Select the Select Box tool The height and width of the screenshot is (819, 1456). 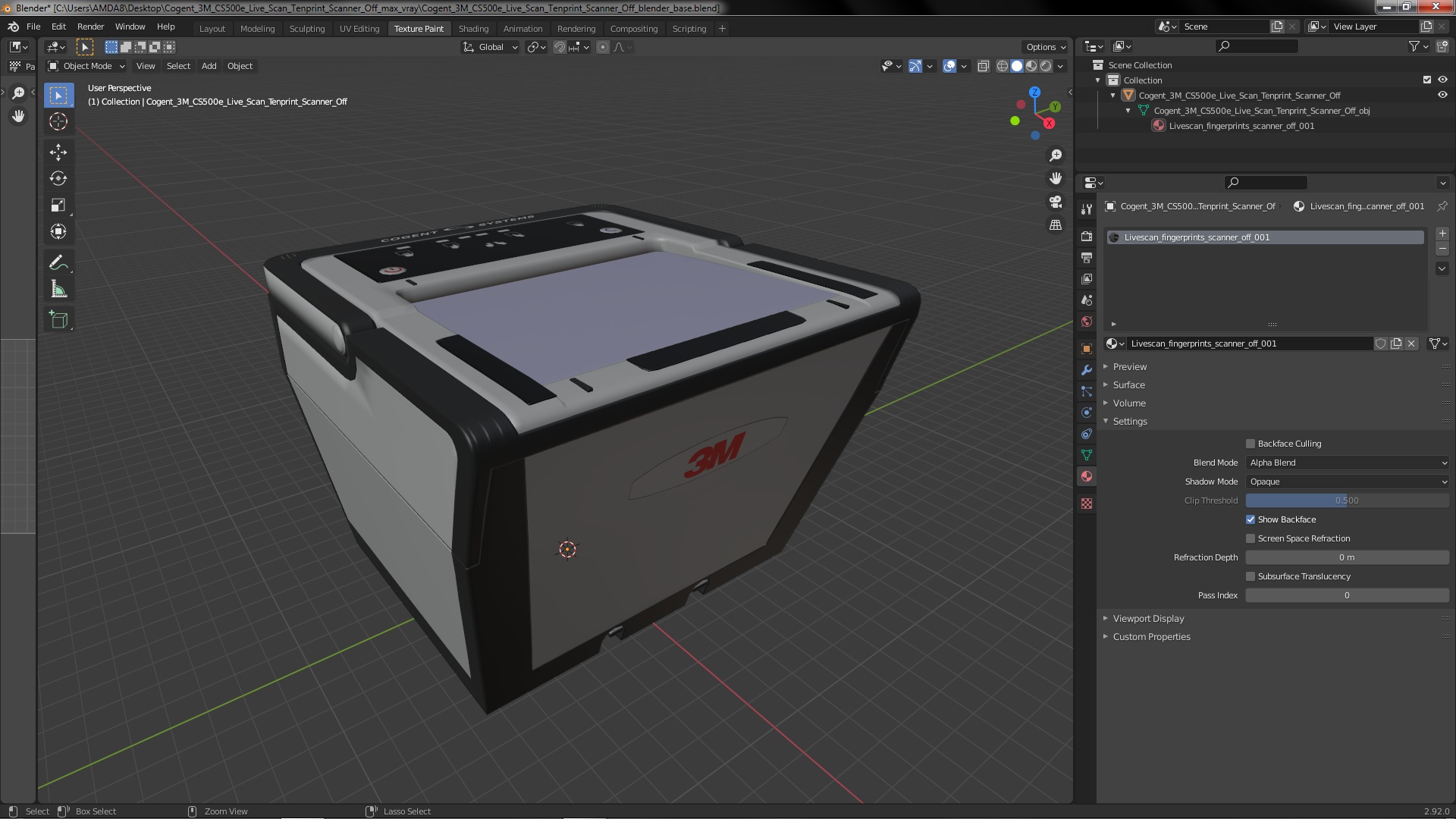(x=58, y=96)
